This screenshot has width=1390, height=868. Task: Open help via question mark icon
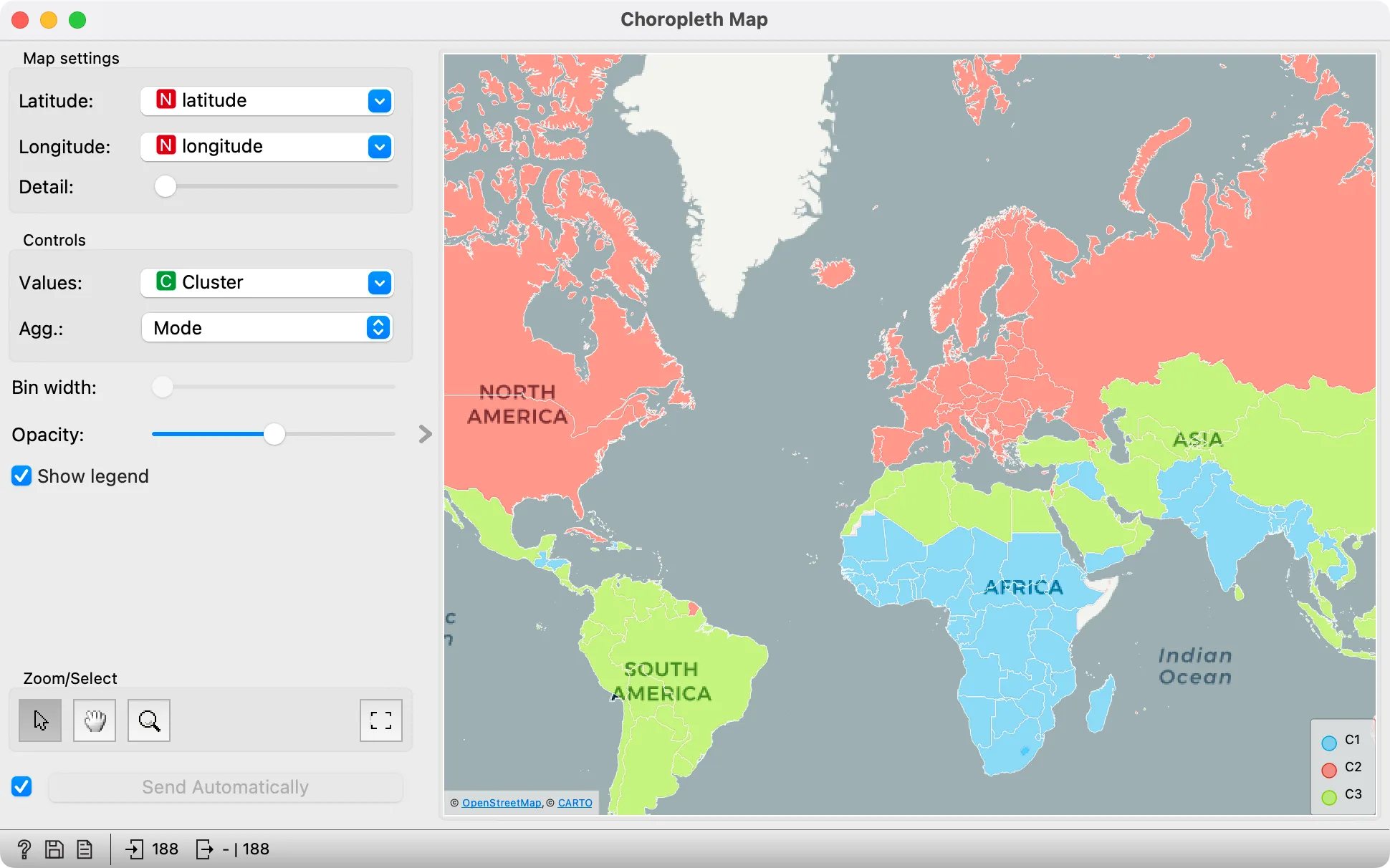24,849
